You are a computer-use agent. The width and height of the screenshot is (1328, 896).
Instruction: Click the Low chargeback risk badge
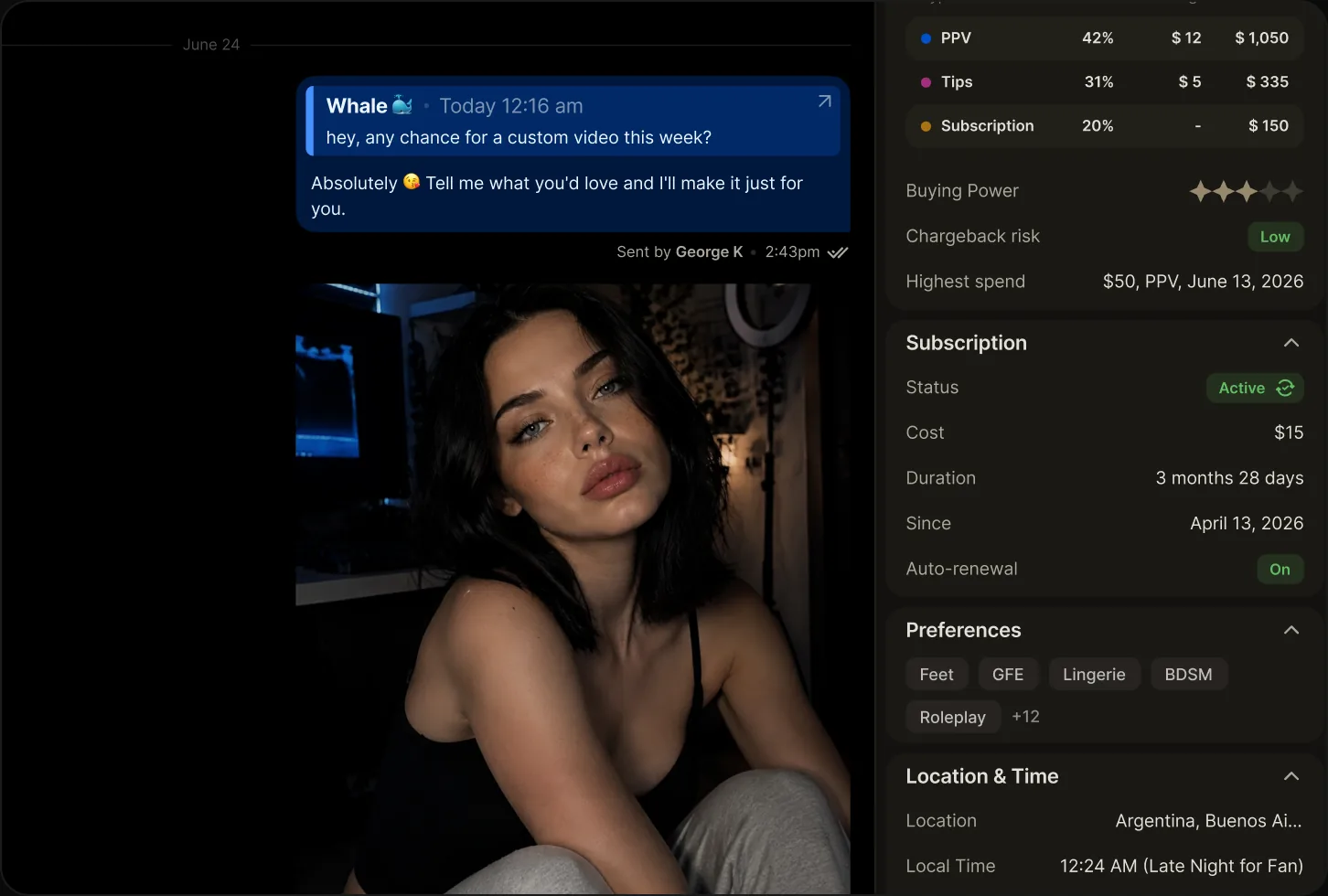[1275, 237]
